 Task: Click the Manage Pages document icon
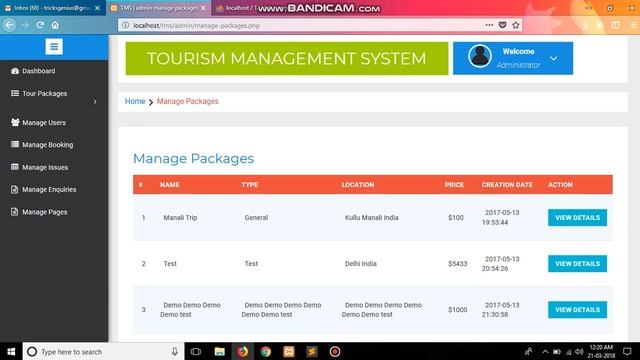(x=15, y=212)
